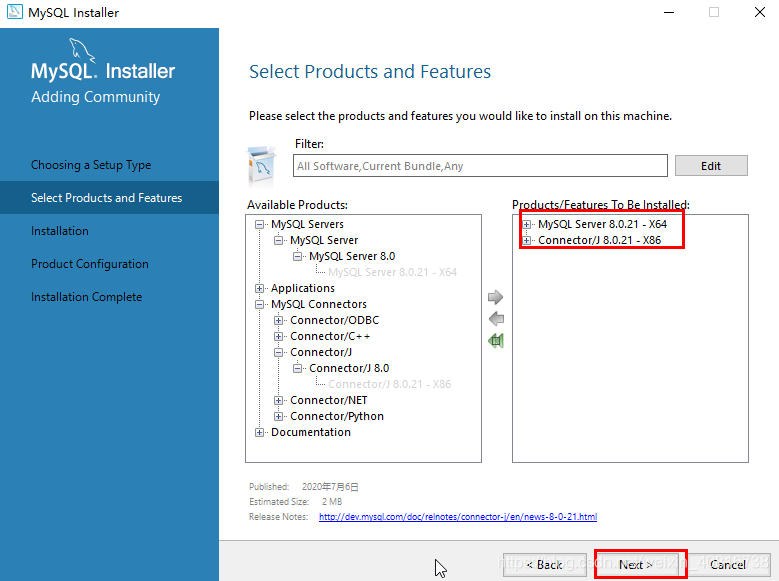
Task: Collapse the MySQL Server 8.0 node
Action: point(297,256)
